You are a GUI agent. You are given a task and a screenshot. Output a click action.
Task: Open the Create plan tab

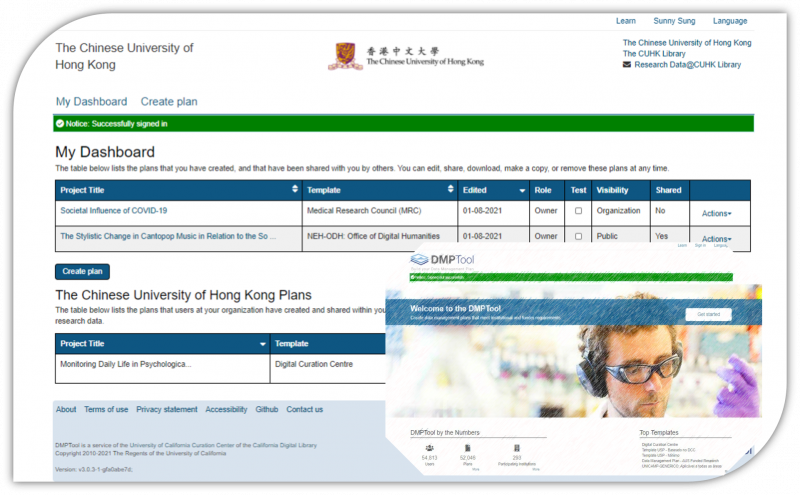tap(169, 102)
